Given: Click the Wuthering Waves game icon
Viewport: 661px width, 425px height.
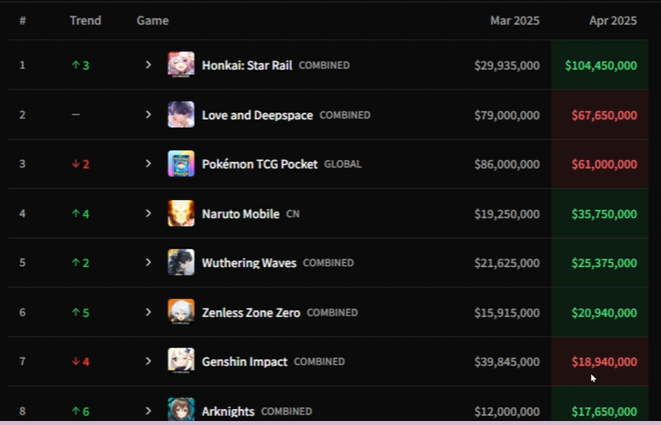Looking at the screenshot, I should tap(181, 263).
